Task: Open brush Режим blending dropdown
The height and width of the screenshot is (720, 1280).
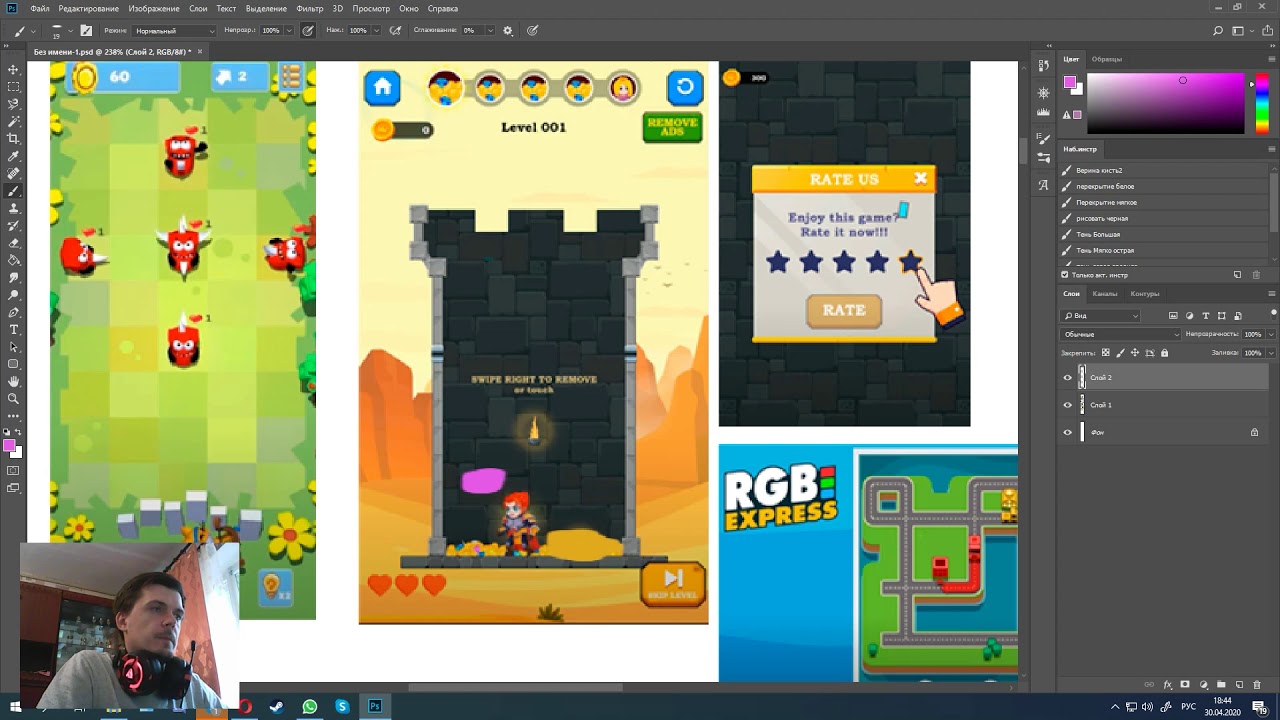Action: pos(174,31)
